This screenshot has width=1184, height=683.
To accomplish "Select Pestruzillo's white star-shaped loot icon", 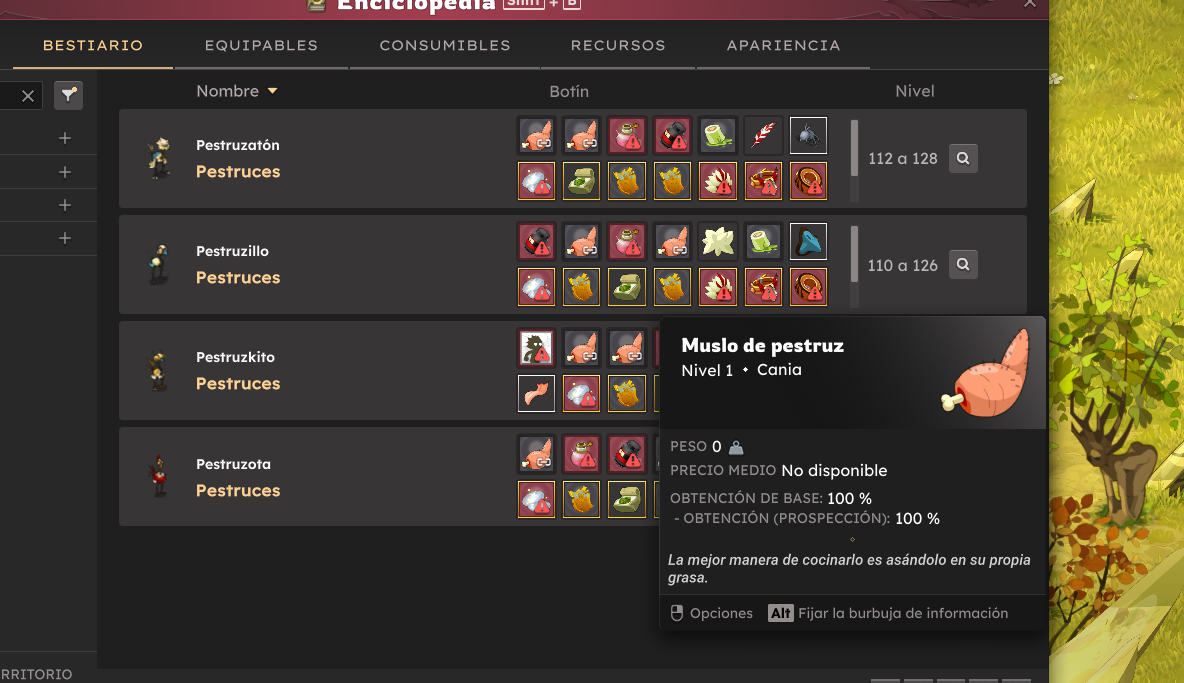I will pos(717,242).
